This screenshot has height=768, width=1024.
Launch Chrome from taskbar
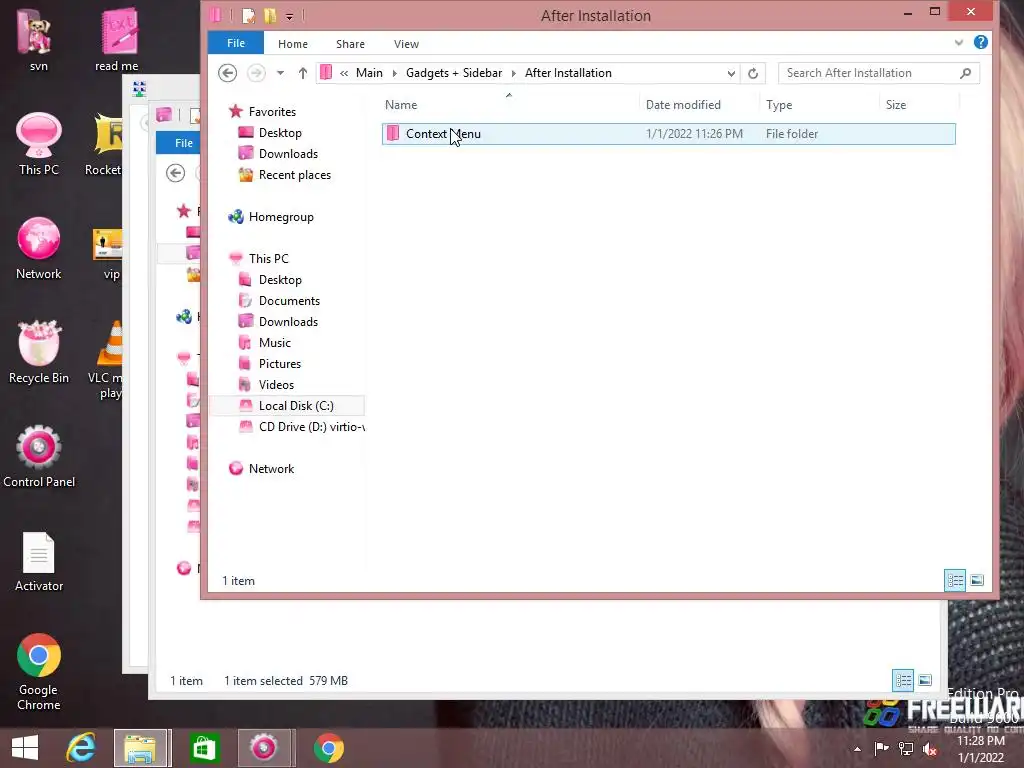pos(328,748)
